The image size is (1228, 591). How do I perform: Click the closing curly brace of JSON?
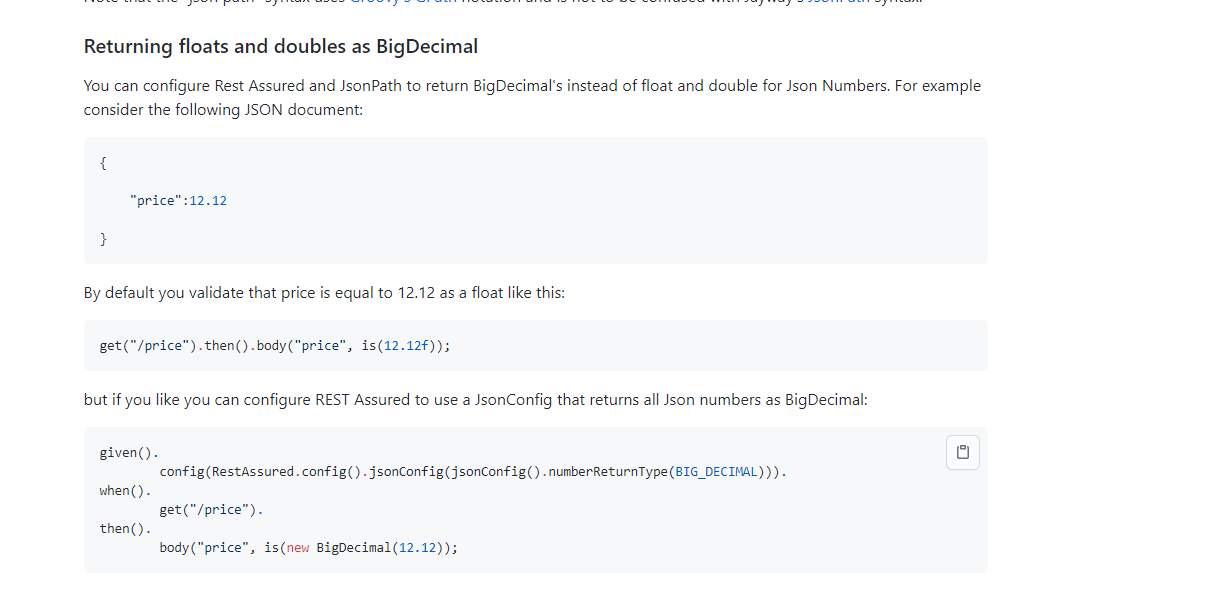103,239
